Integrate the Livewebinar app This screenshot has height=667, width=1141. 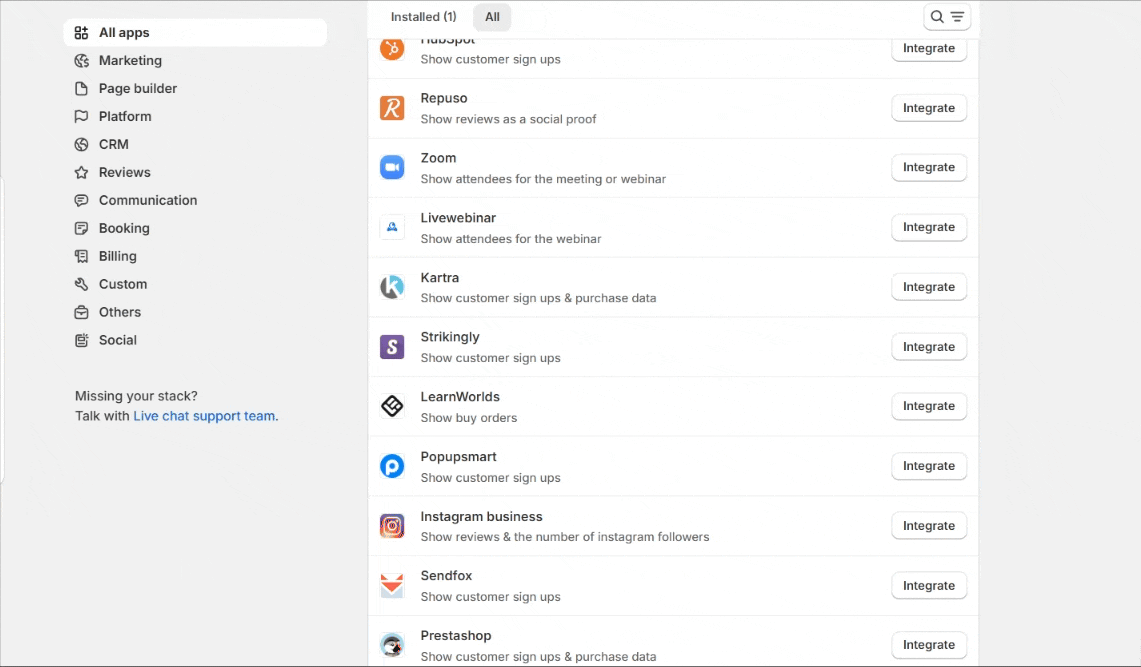click(x=929, y=227)
